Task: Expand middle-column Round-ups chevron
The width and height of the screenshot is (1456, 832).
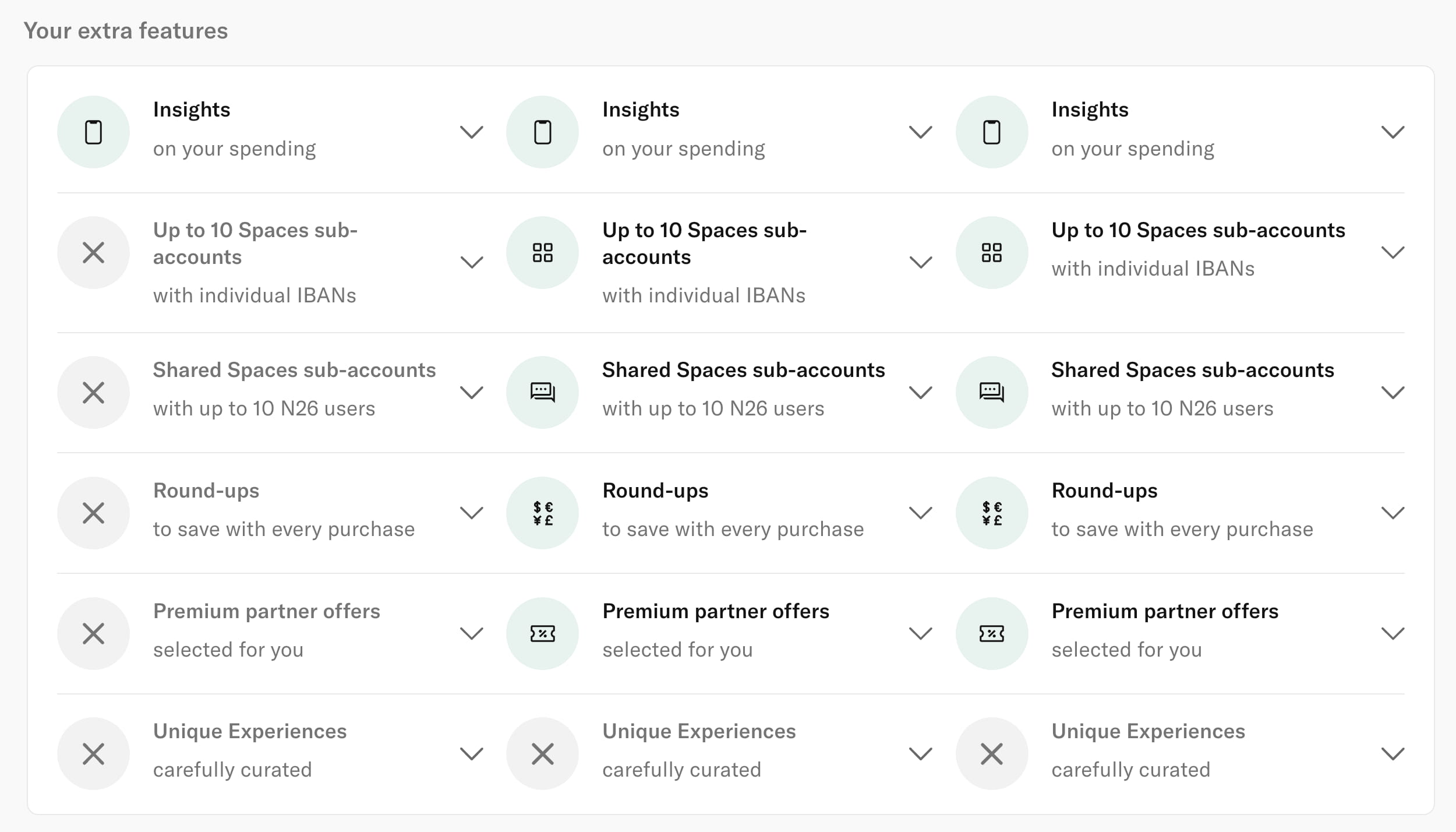Action: (920, 513)
